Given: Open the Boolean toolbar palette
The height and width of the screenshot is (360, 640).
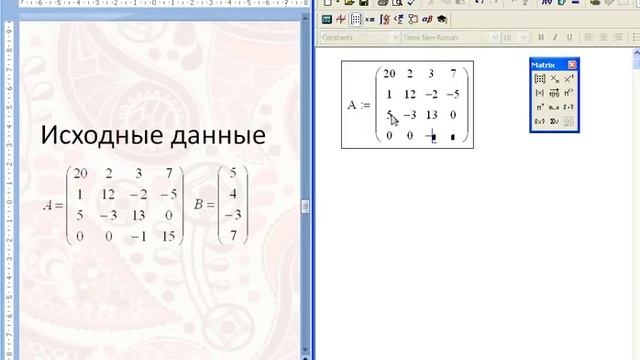Looking at the screenshot, I should coord(398,19).
